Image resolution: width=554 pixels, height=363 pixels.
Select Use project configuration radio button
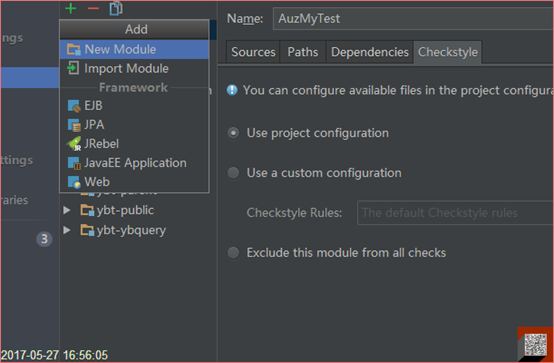[x=233, y=133]
